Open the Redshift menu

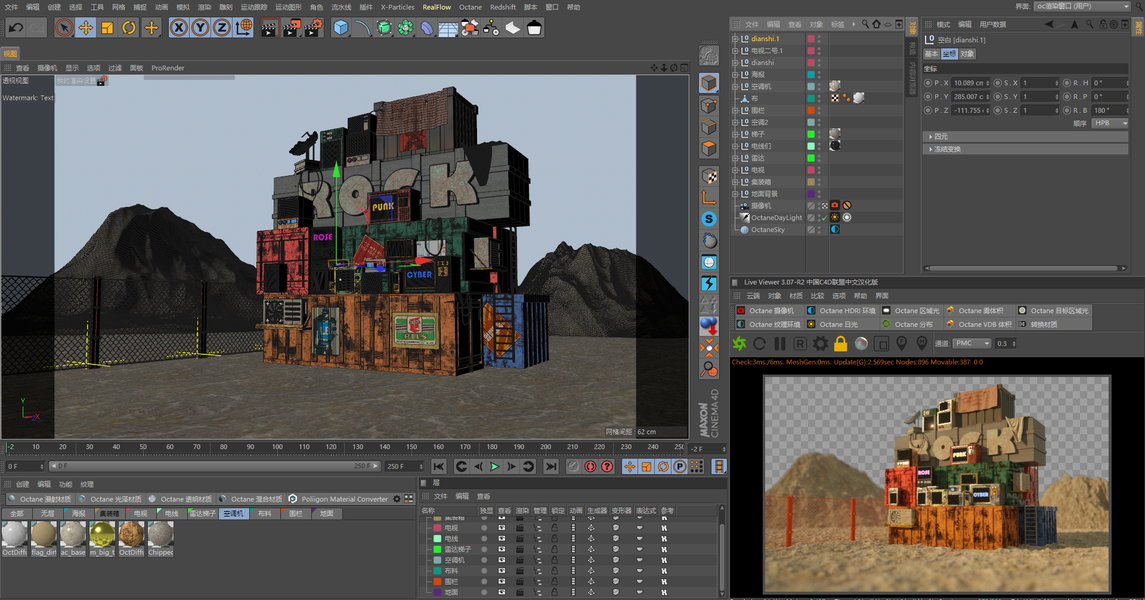point(502,7)
